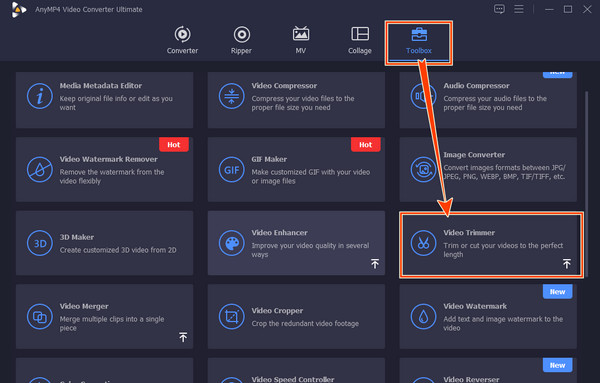Pin Video Enhancer to top arrow

[375, 263]
